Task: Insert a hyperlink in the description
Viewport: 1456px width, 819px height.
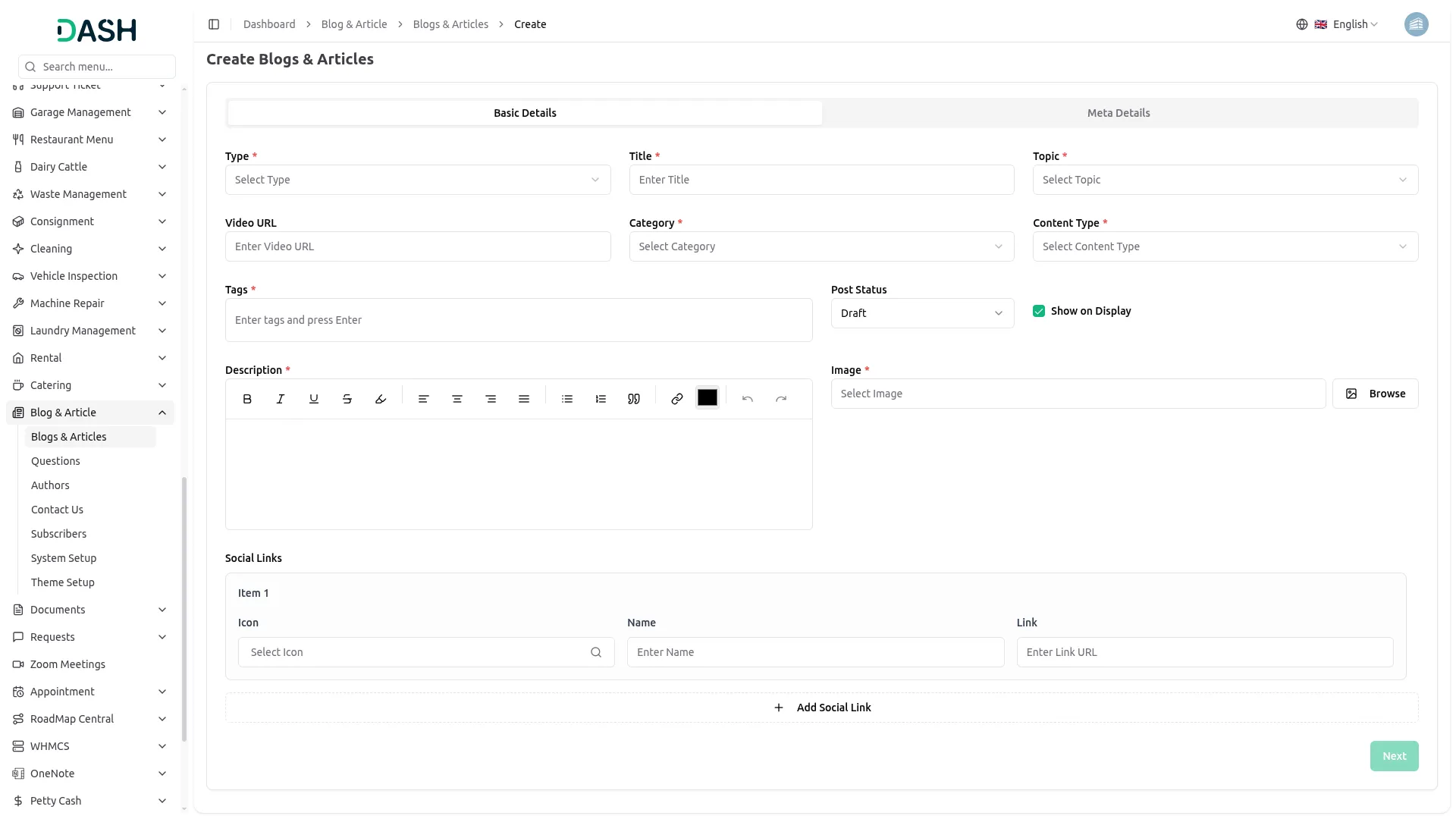Action: pyautogui.click(x=677, y=399)
